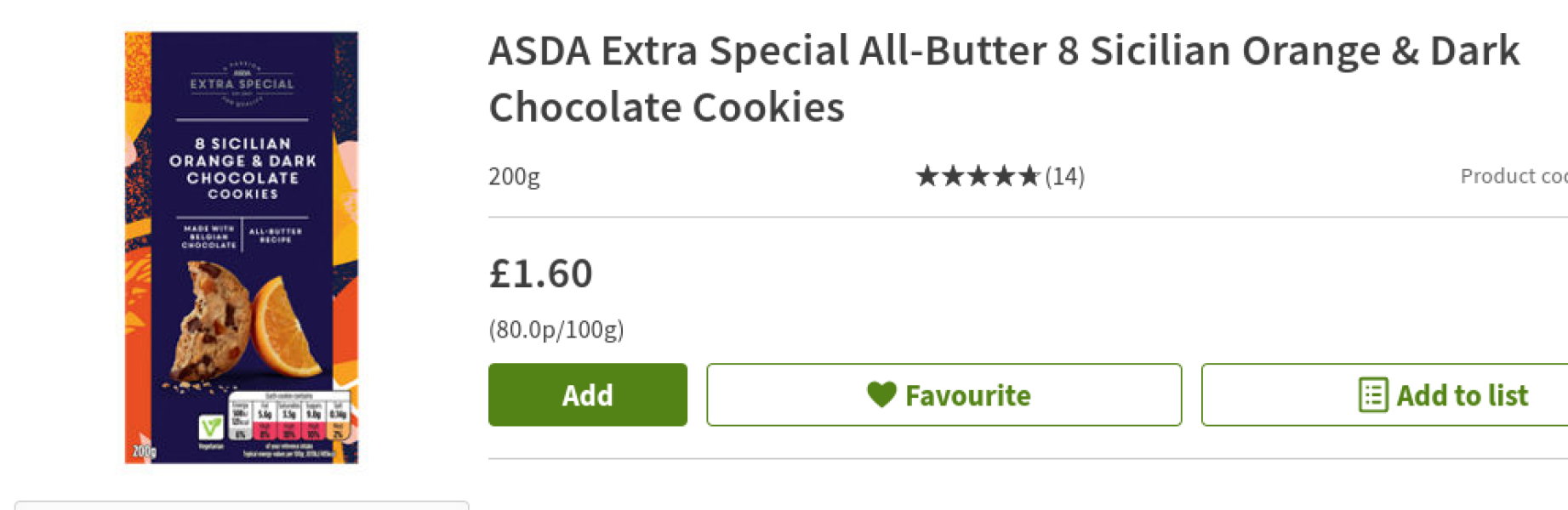The height and width of the screenshot is (510, 1568).
Task: Click the vegetarian V icon on the pack
Action: 211,425
